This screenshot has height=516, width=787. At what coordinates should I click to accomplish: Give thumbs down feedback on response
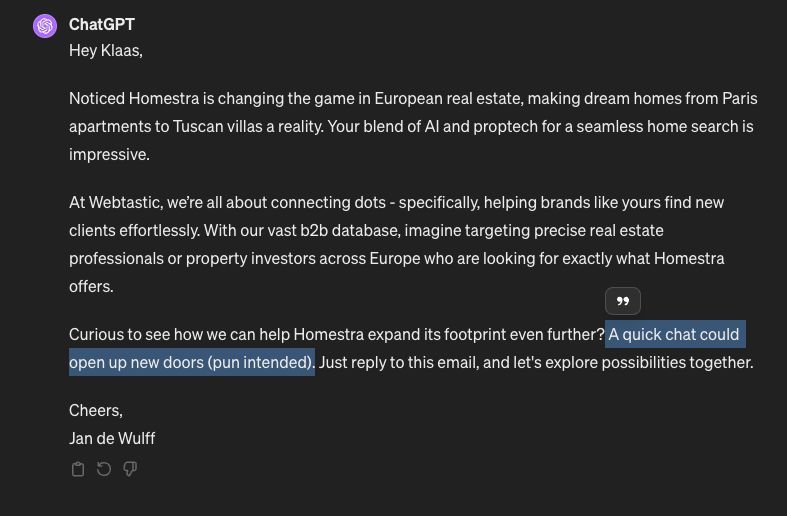pos(130,469)
